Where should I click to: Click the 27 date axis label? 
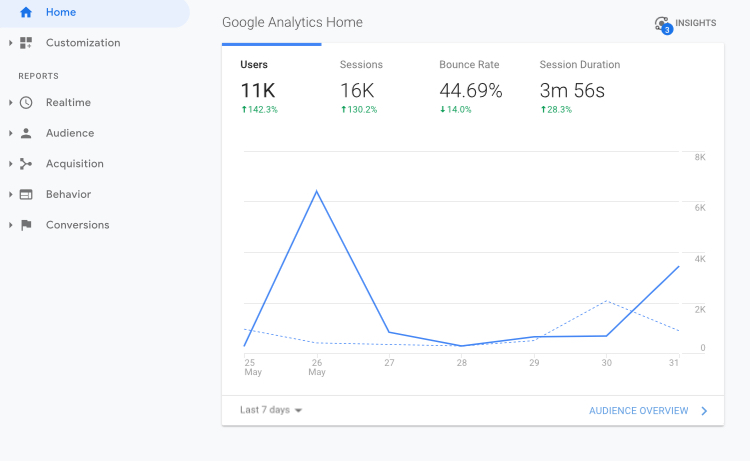click(389, 363)
